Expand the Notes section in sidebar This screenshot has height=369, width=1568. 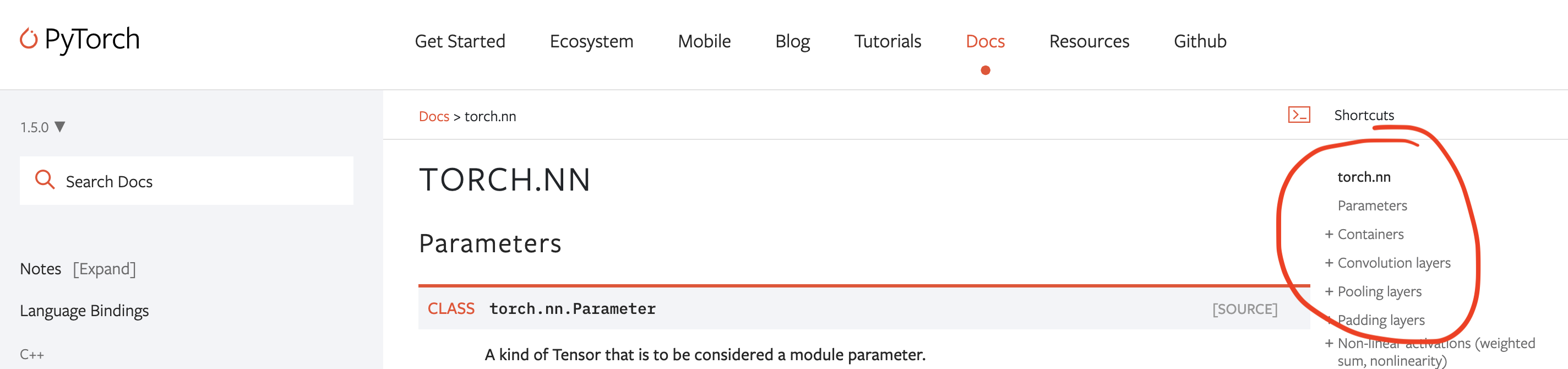click(x=104, y=269)
